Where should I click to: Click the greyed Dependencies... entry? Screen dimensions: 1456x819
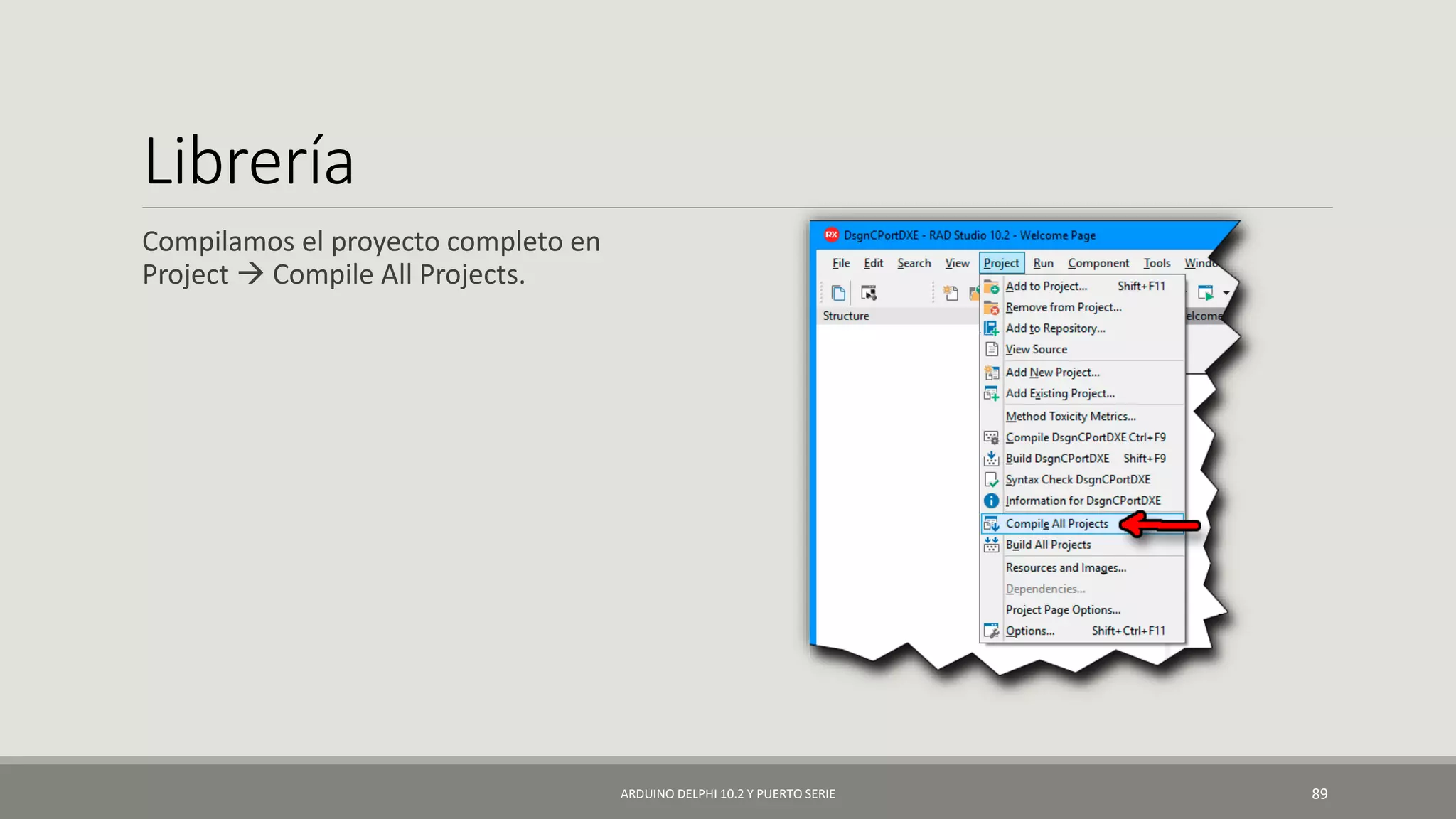click(x=1082, y=589)
